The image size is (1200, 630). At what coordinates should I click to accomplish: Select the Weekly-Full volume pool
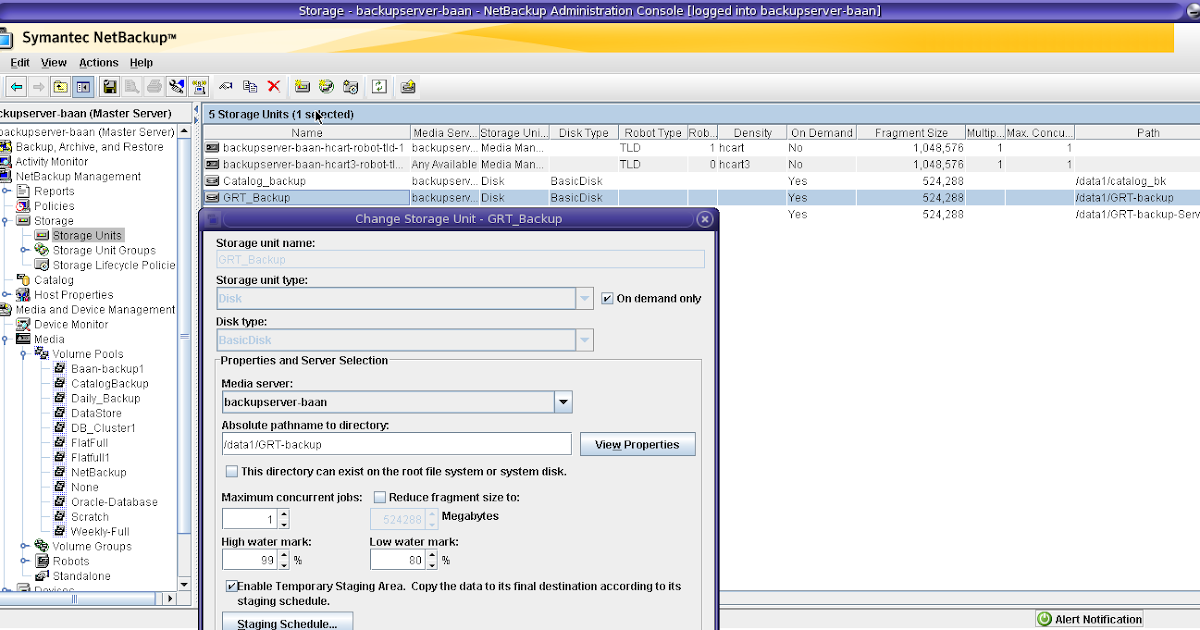point(100,532)
